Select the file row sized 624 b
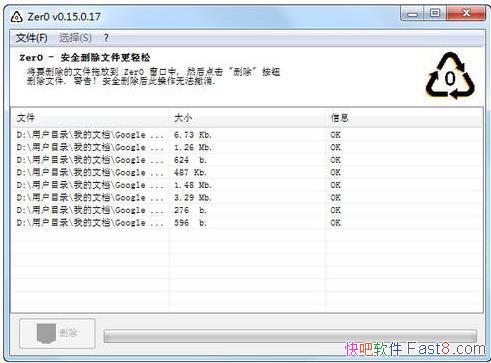The height and width of the screenshot is (363, 491). click(x=247, y=160)
